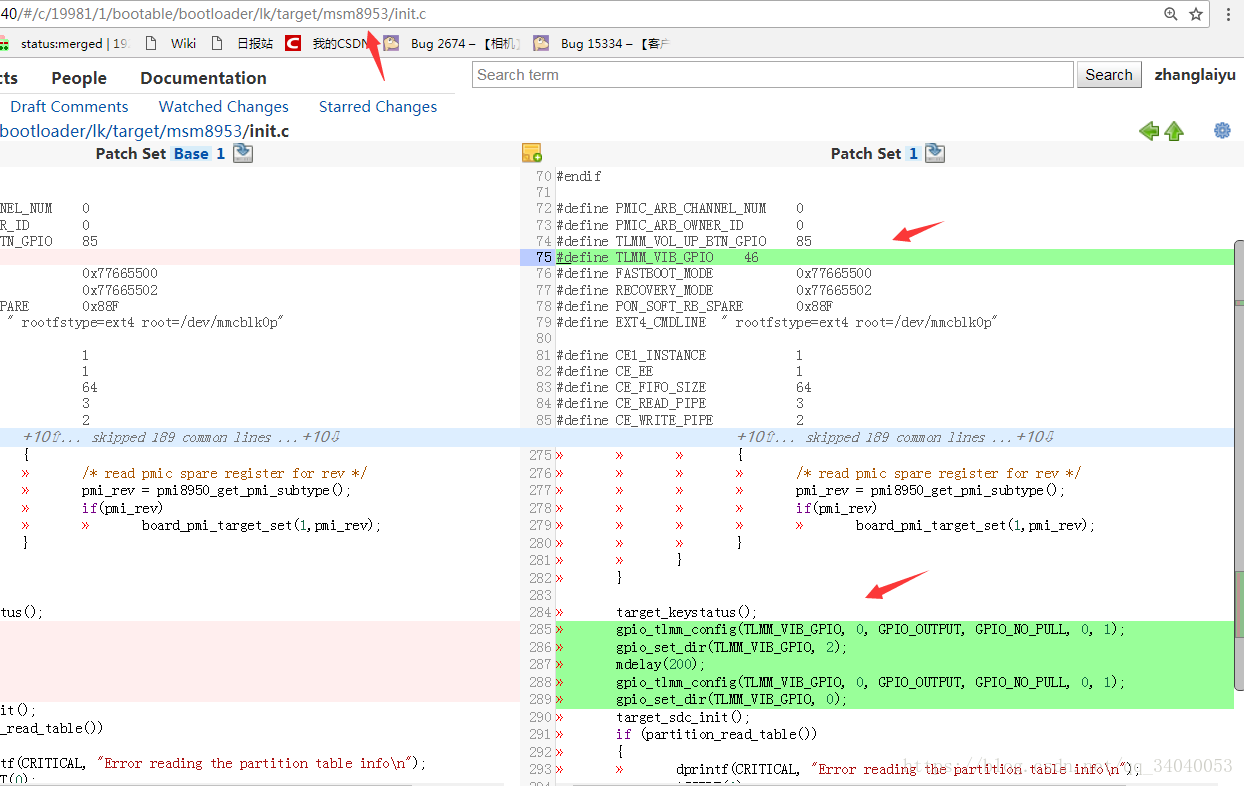Click line number 289 to comment
The image size is (1244, 786).
tap(540, 699)
